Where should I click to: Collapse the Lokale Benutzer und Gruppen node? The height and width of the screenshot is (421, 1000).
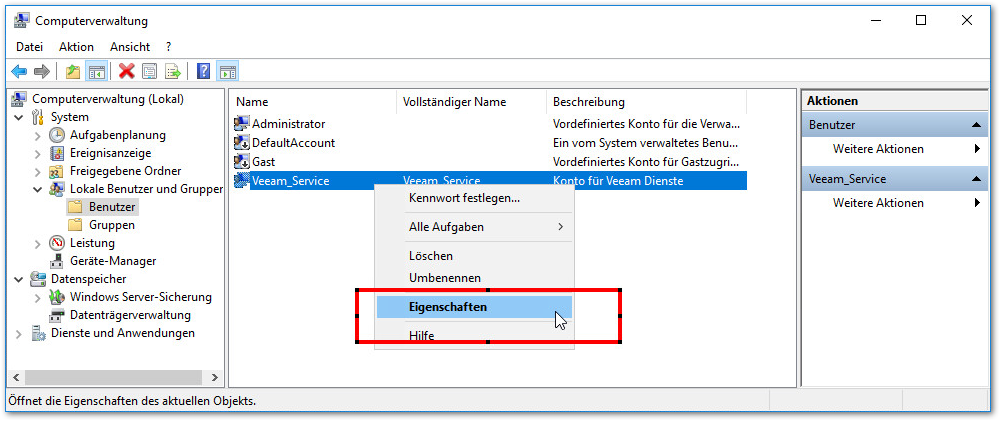(x=38, y=189)
